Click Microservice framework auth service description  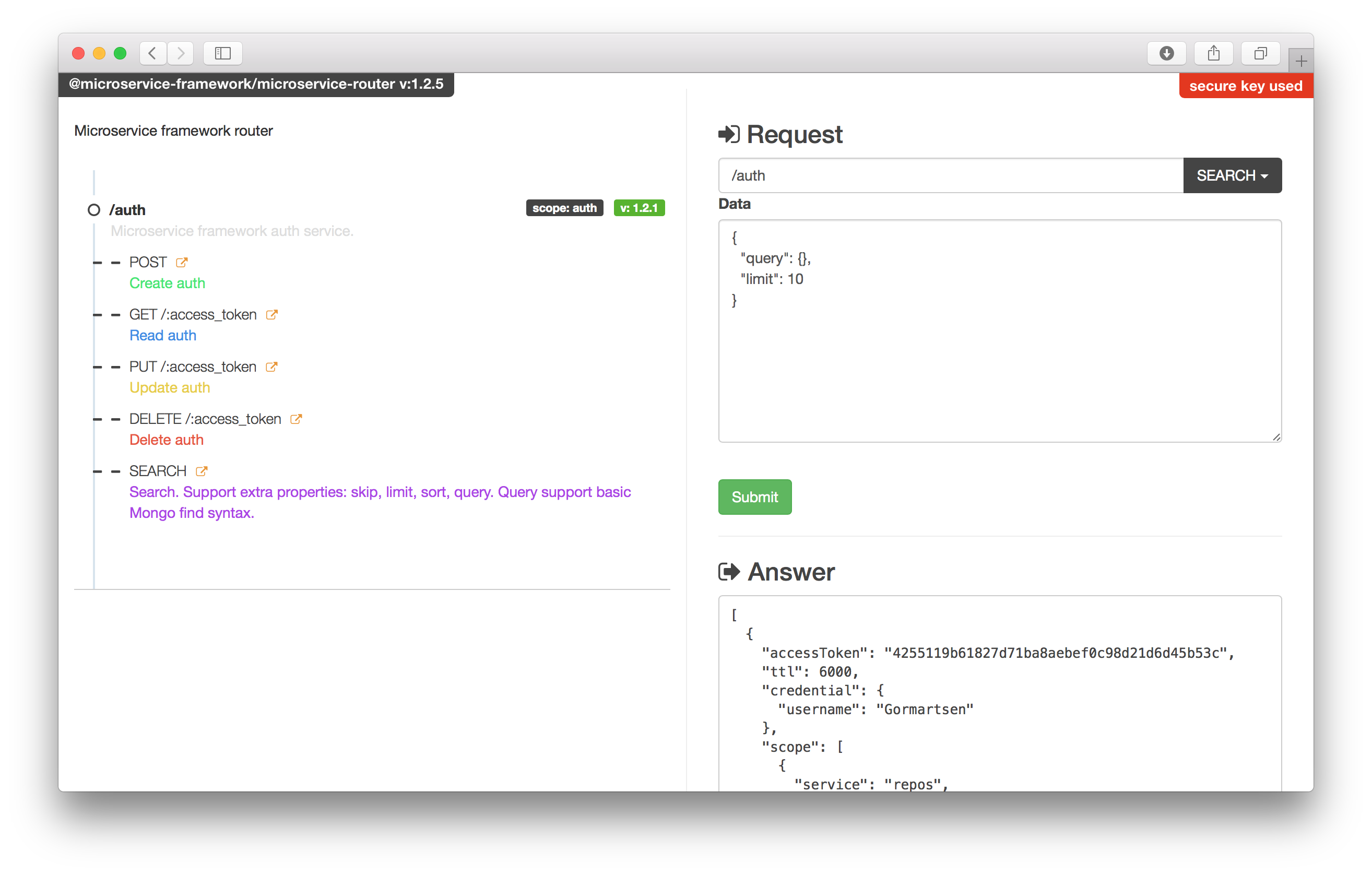tap(232, 231)
